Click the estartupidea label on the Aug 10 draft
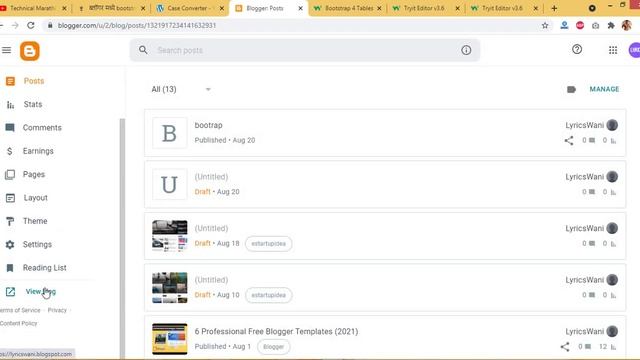Screen dimensions: 640x360 point(269,295)
